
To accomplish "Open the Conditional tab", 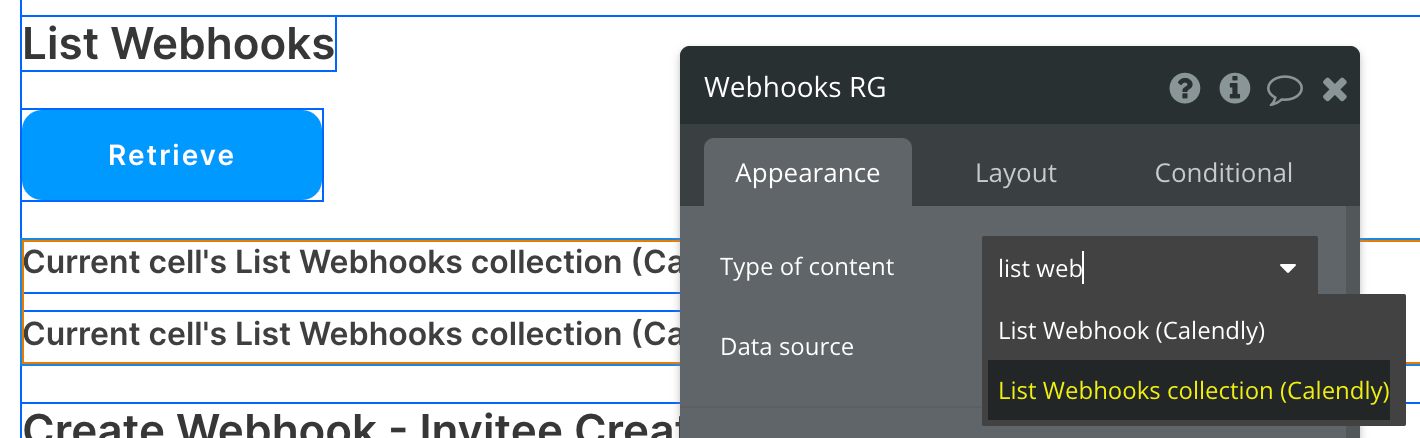I will tap(1224, 173).
